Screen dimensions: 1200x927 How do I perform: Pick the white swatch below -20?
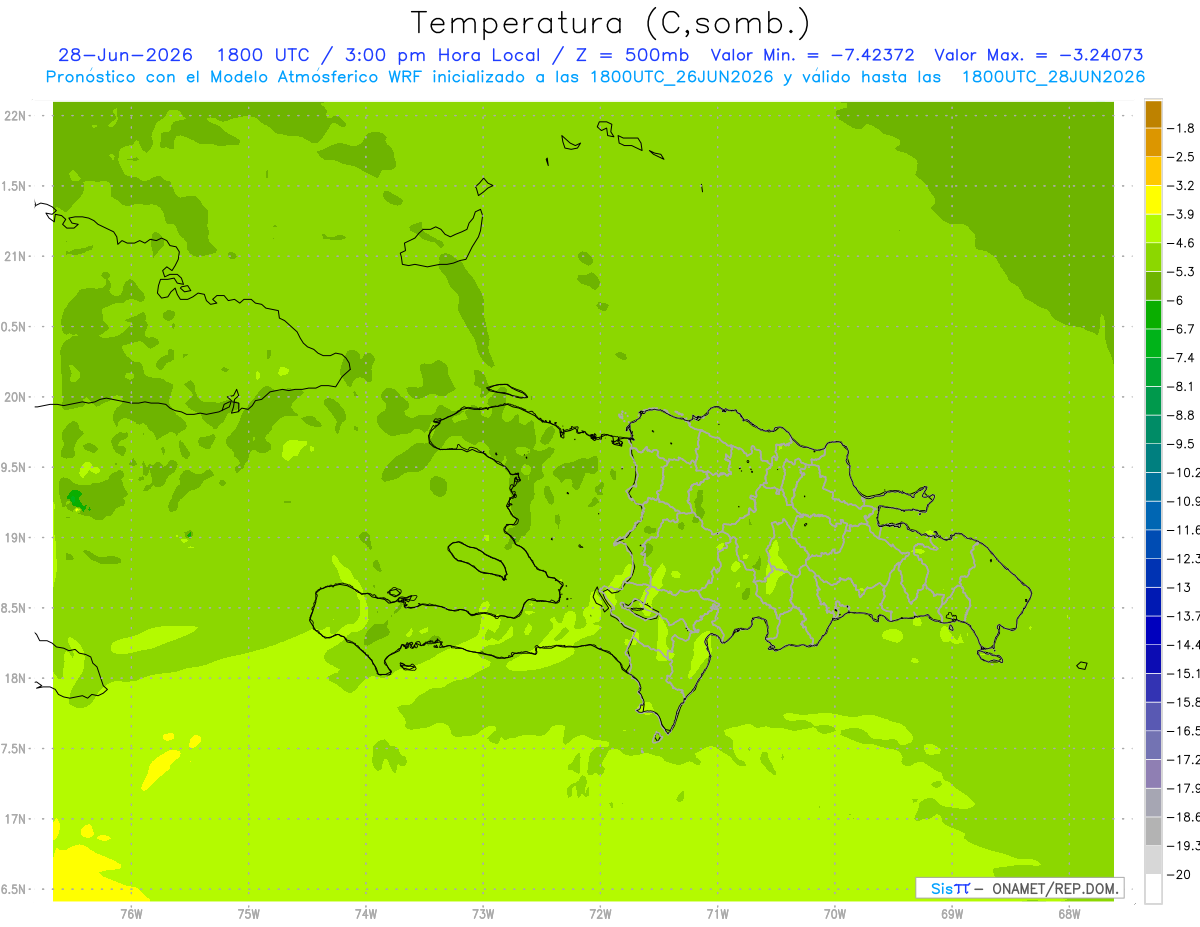[1154, 889]
